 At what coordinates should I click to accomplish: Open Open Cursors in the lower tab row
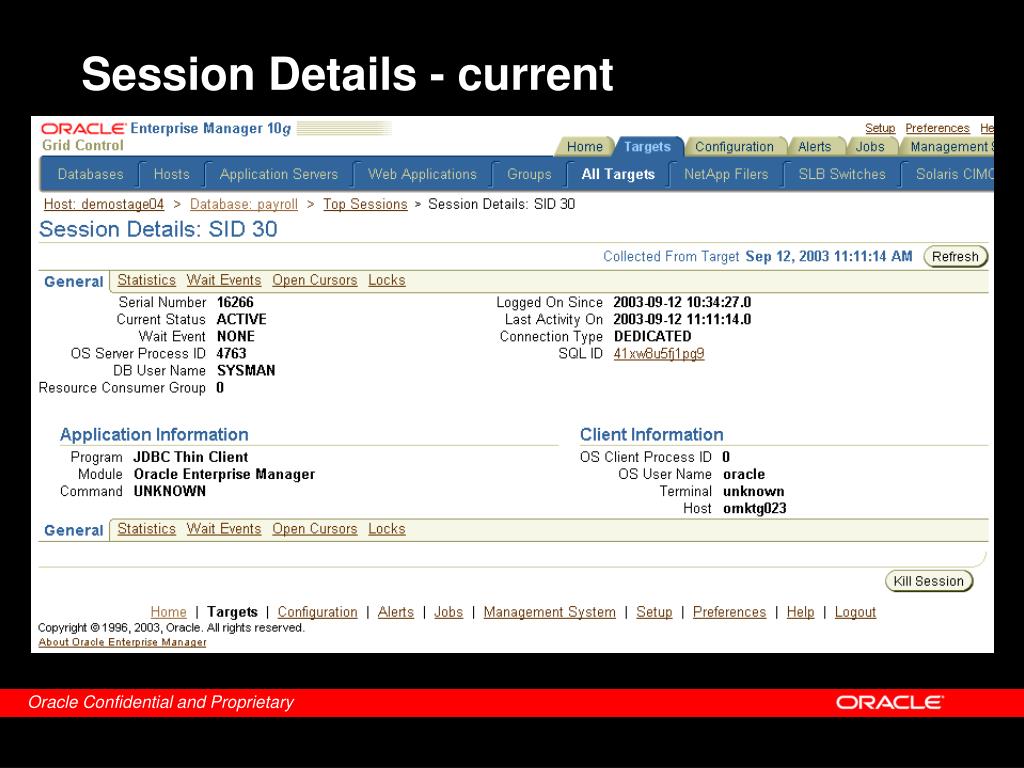coord(315,529)
